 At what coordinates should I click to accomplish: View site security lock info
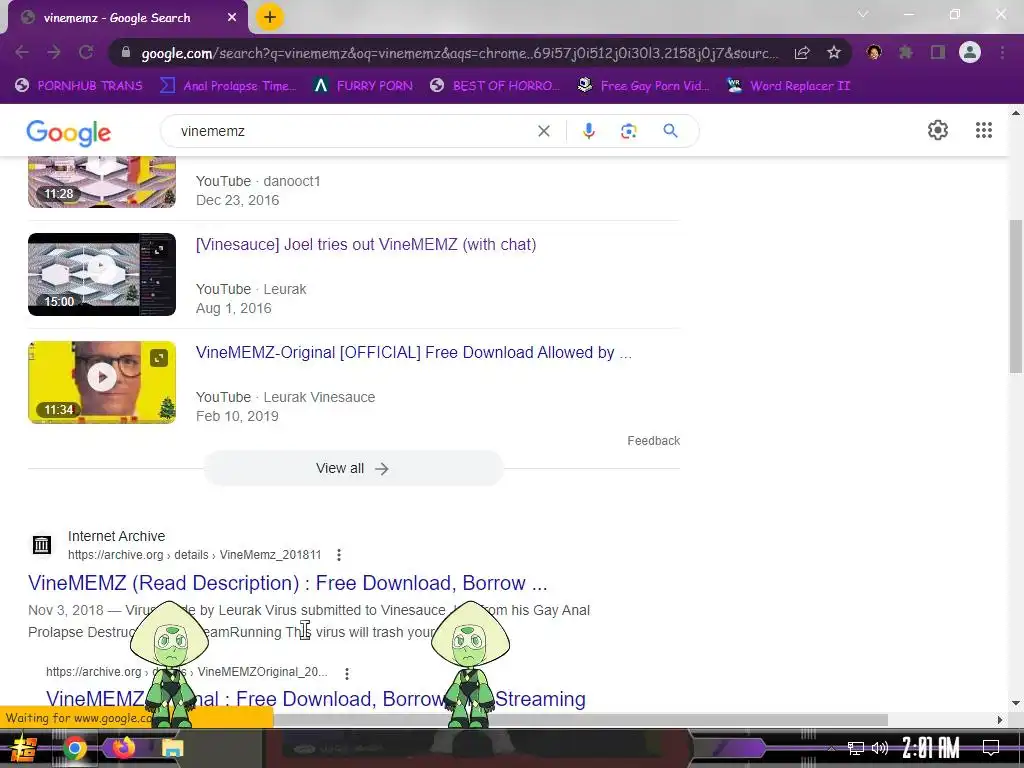click(126, 53)
